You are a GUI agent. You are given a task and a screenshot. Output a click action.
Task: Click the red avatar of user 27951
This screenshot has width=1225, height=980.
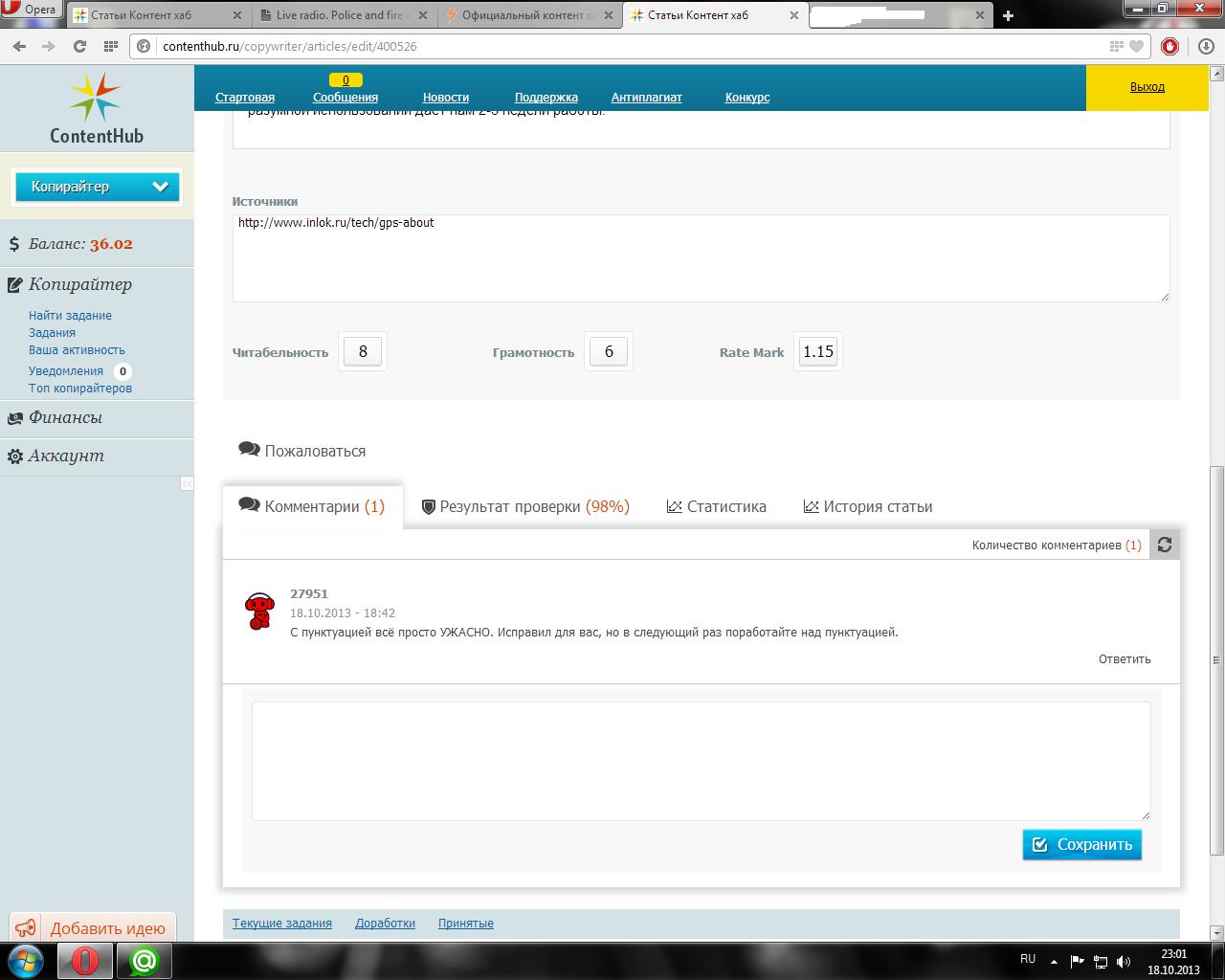(x=259, y=611)
